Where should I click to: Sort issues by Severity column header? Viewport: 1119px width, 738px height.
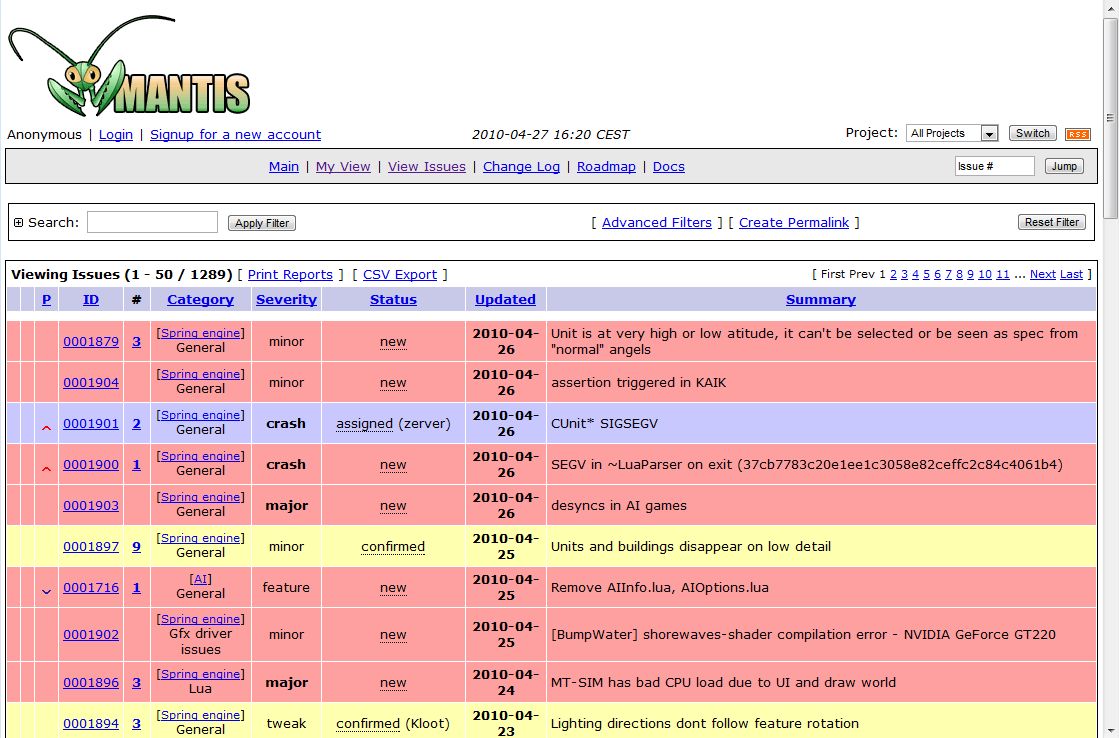pyautogui.click(x=286, y=299)
